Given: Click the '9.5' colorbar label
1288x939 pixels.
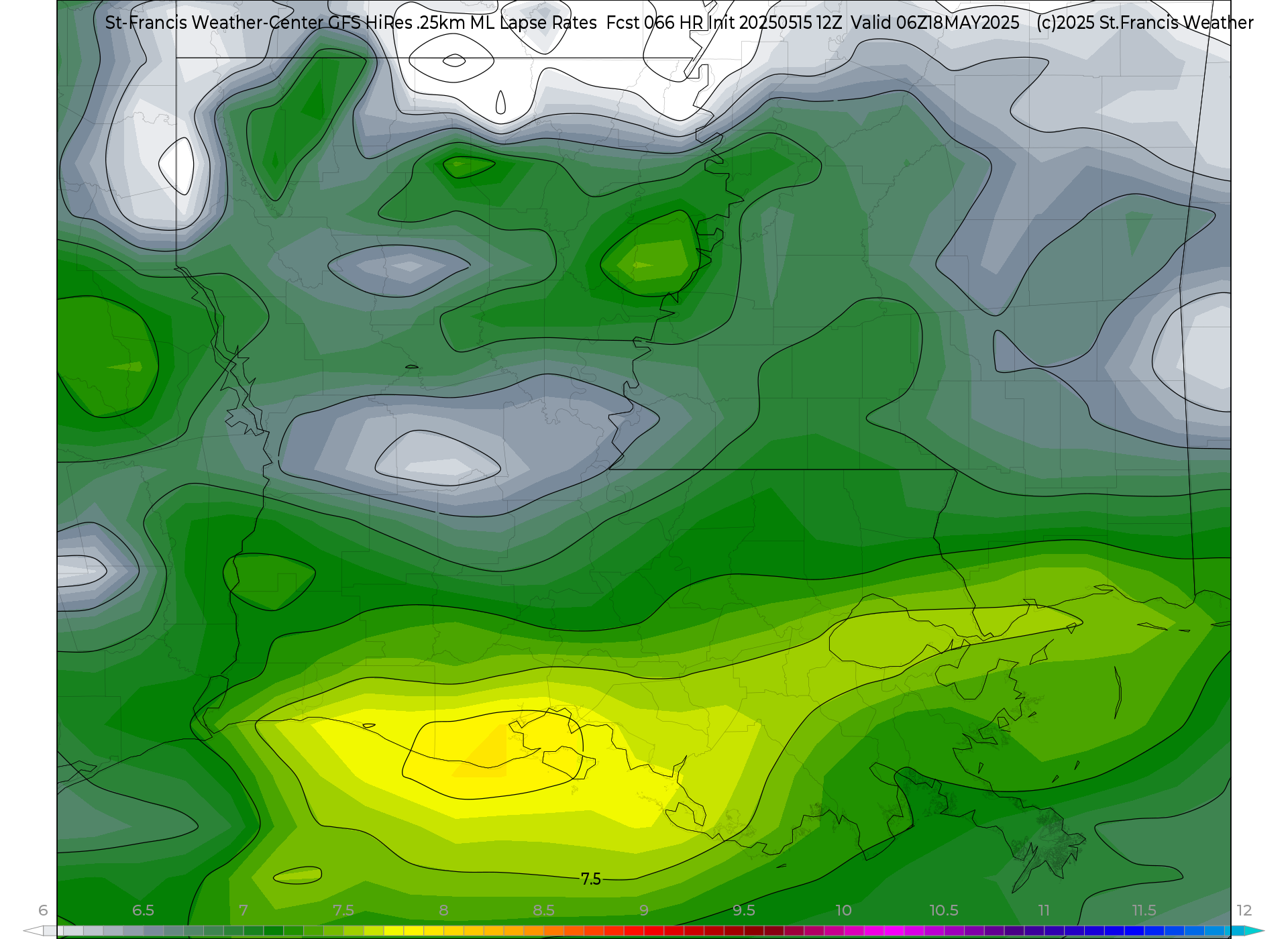Looking at the screenshot, I should pos(743,910).
